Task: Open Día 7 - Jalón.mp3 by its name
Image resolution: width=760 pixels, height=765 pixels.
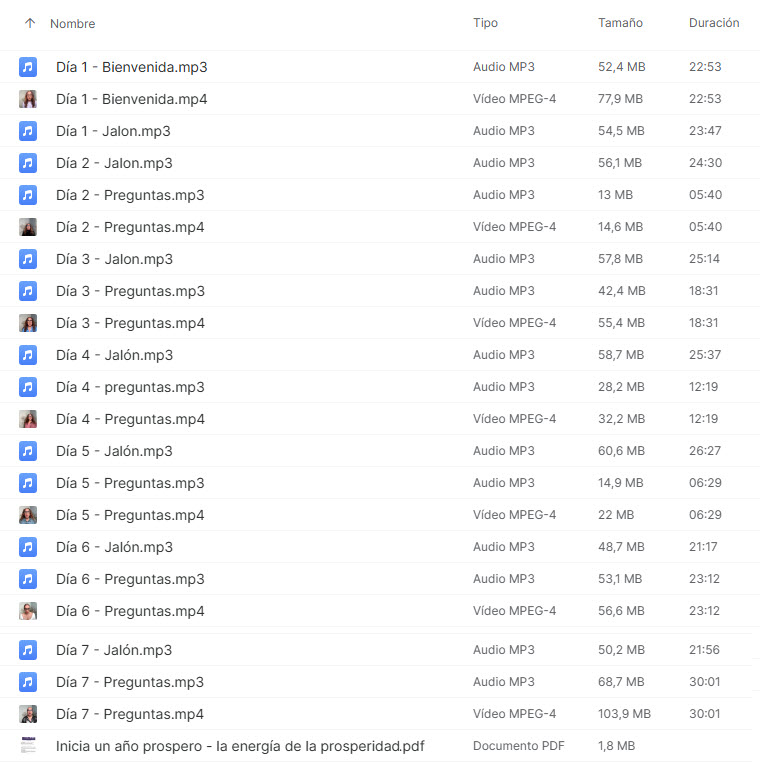Action: (x=114, y=650)
